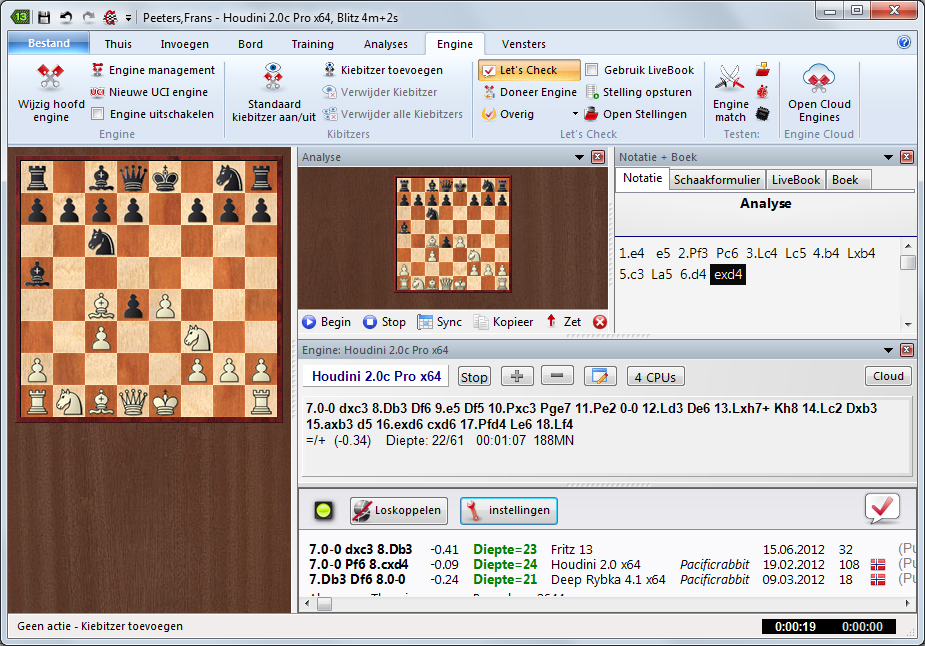Click the Stop button in the engine panel
Image resolution: width=925 pixels, height=646 pixels.
coord(474,377)
